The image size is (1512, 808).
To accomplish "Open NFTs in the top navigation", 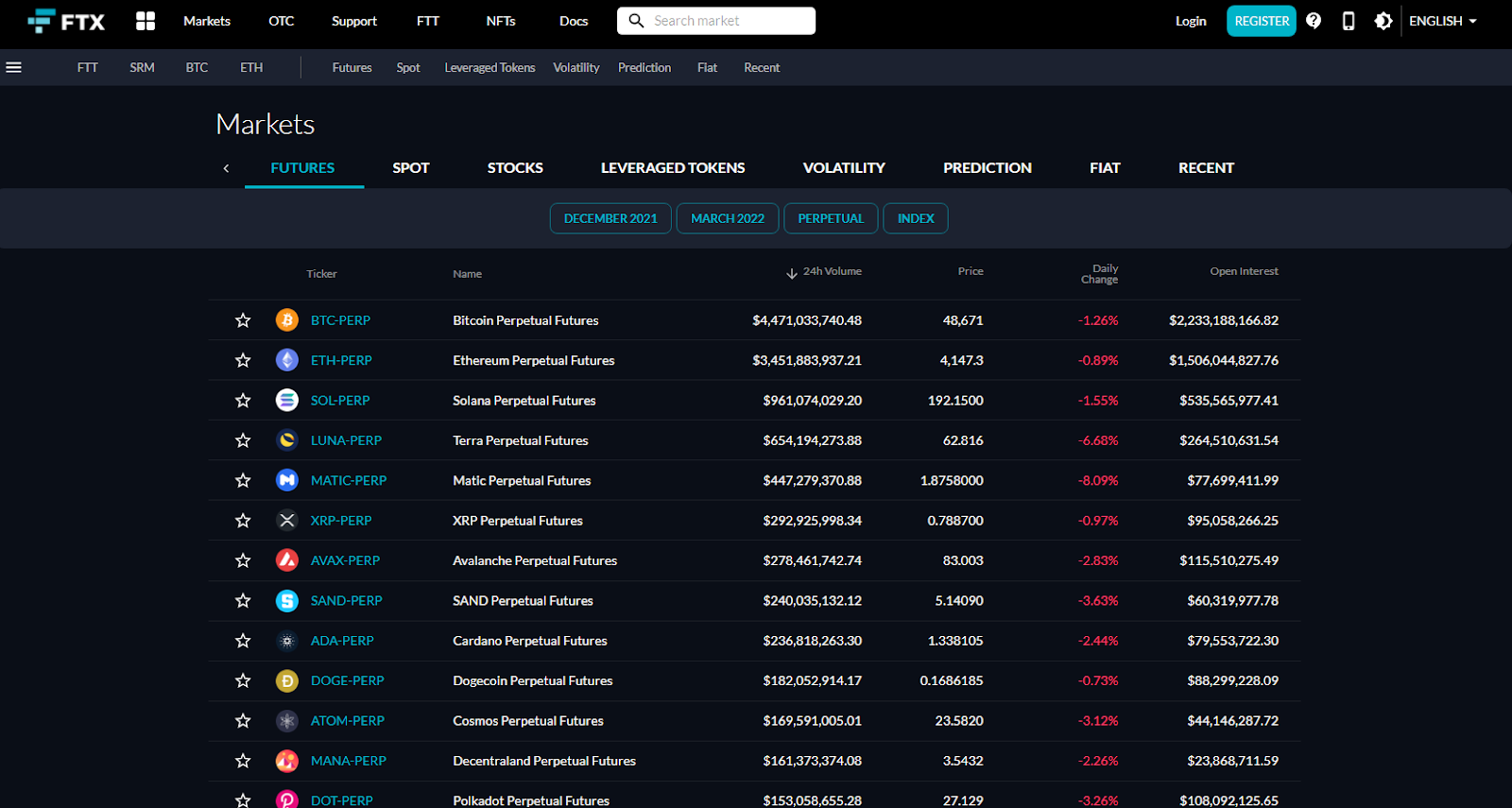I will (x=501, y=21).
